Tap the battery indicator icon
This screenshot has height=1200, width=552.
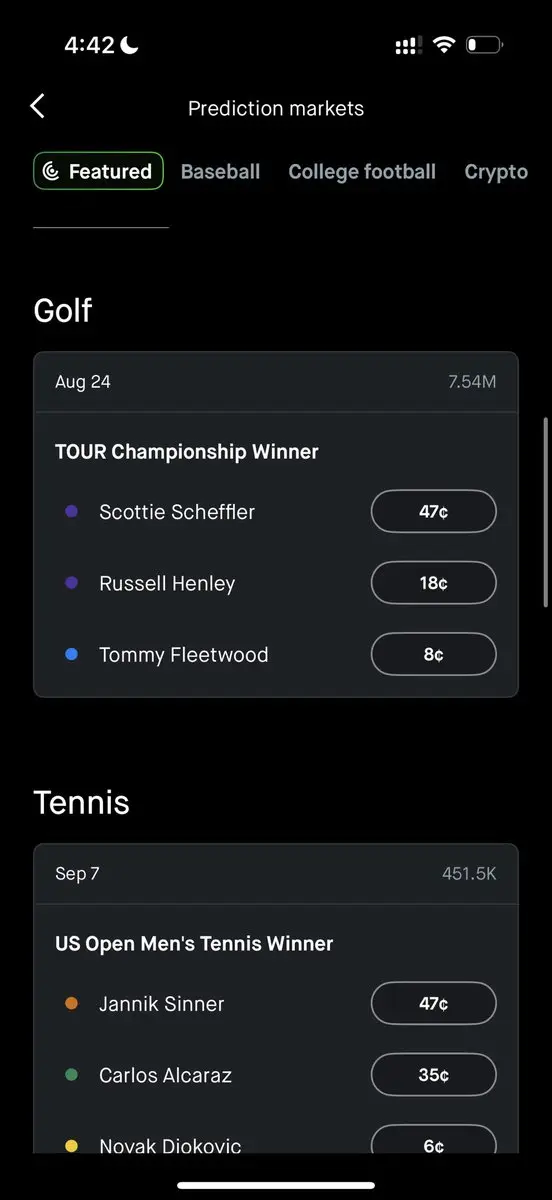pos(485,45)
